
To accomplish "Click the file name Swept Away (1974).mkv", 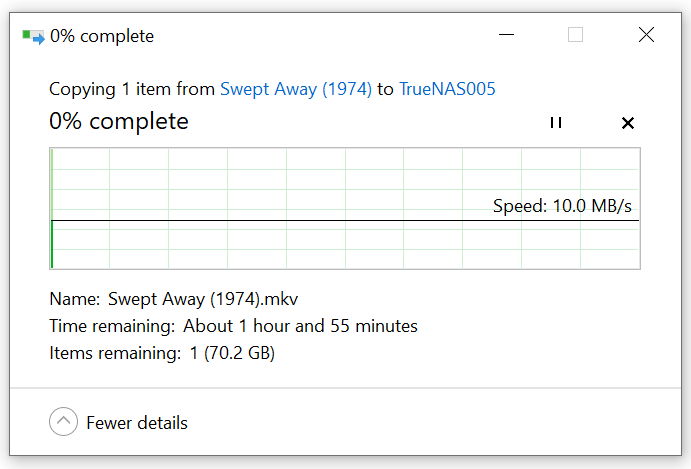I will pos(203,298).
